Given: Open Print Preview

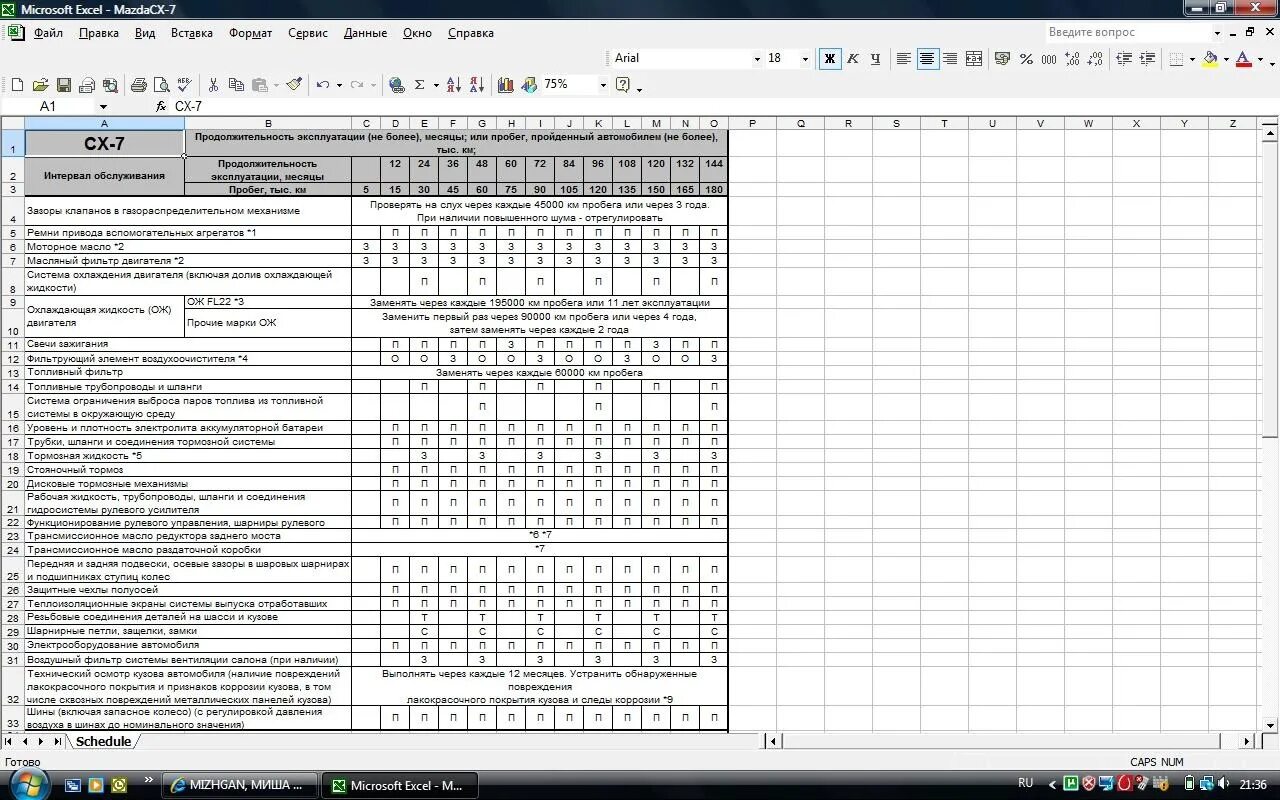Looking at the screenshot, I should [x=161, y=85].
